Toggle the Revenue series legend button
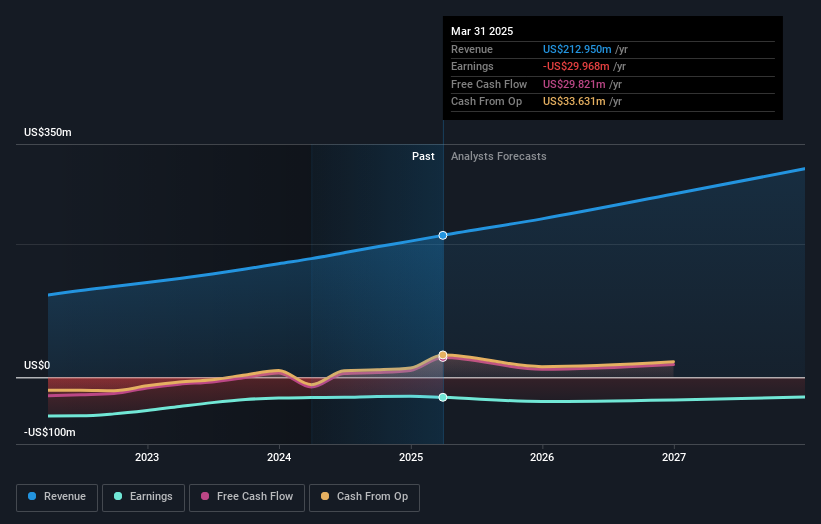The image size is (821, 524). (57, 497)
